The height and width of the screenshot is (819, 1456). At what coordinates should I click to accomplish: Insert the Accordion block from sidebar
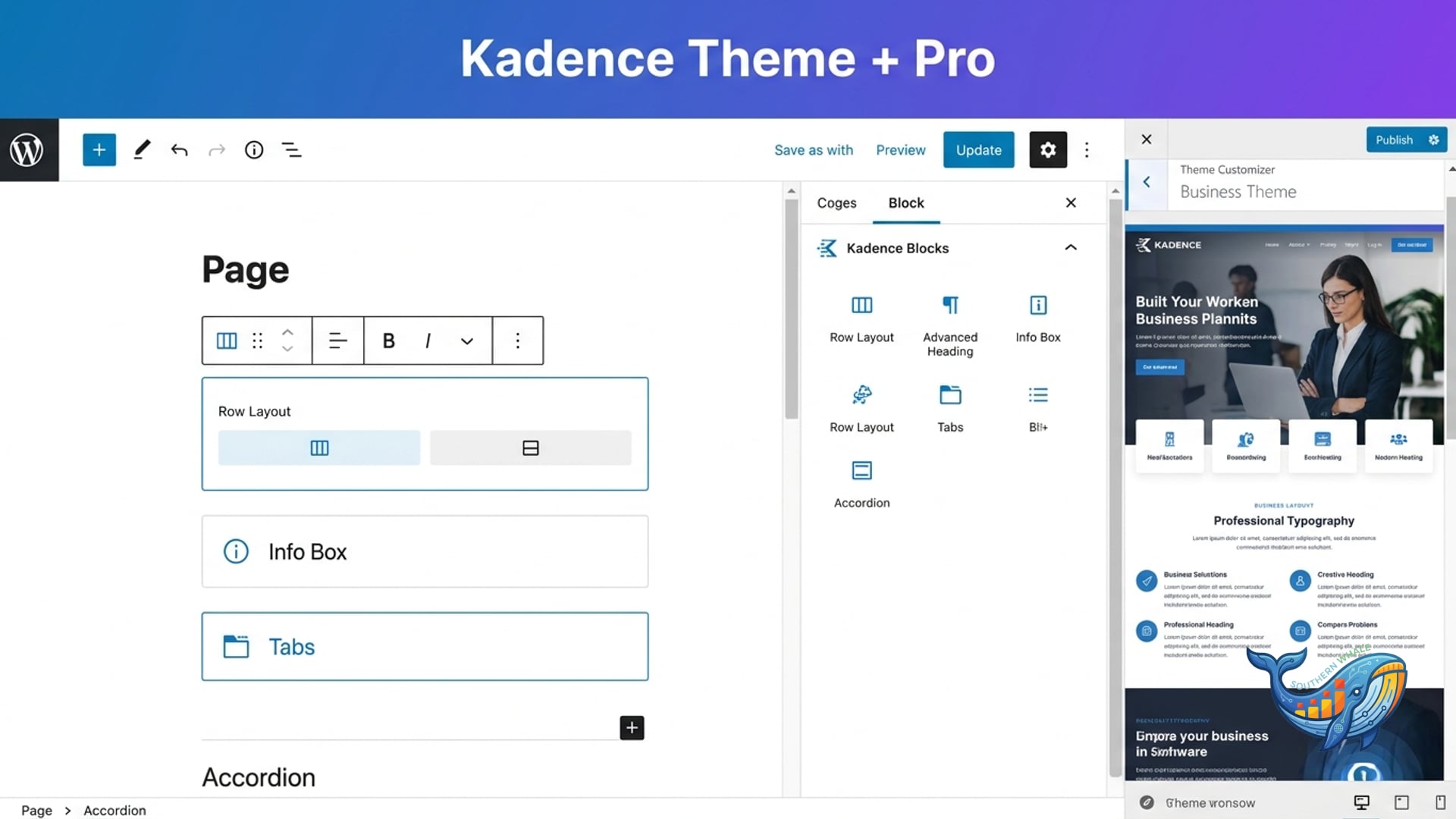point(861,485)
